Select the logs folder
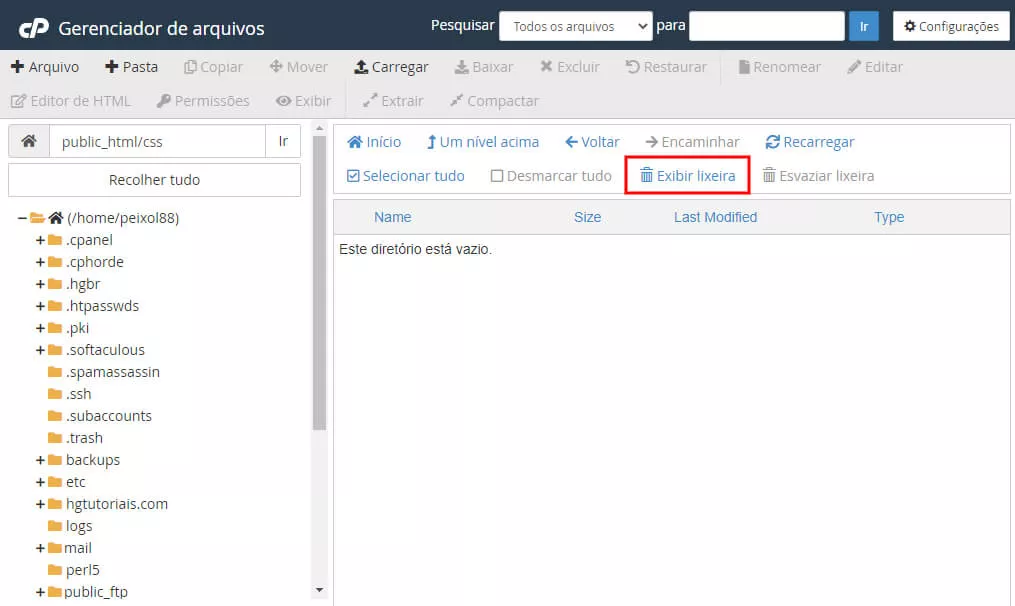This screenshot has width=1015, height=606. tap(70, 526)
